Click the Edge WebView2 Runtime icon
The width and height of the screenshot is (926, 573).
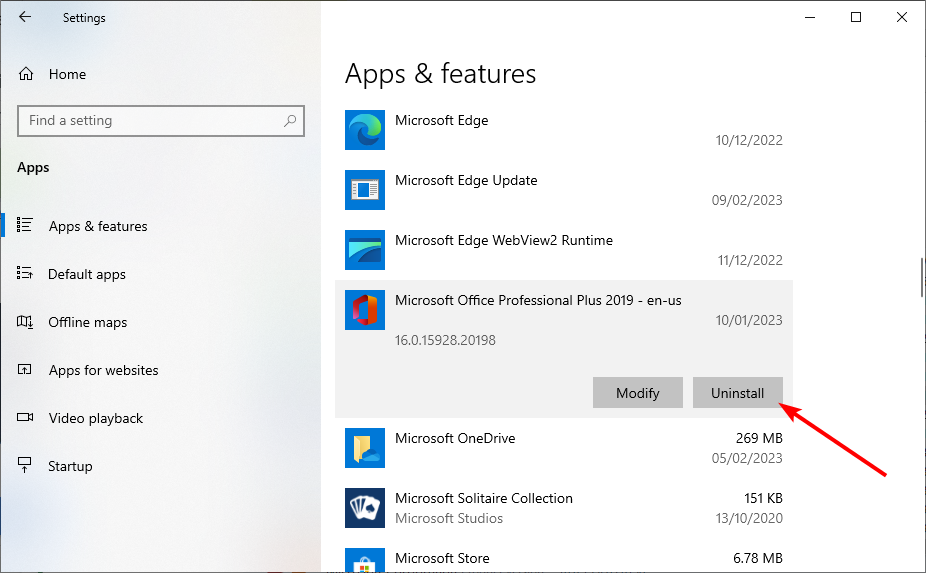[365, 250]
